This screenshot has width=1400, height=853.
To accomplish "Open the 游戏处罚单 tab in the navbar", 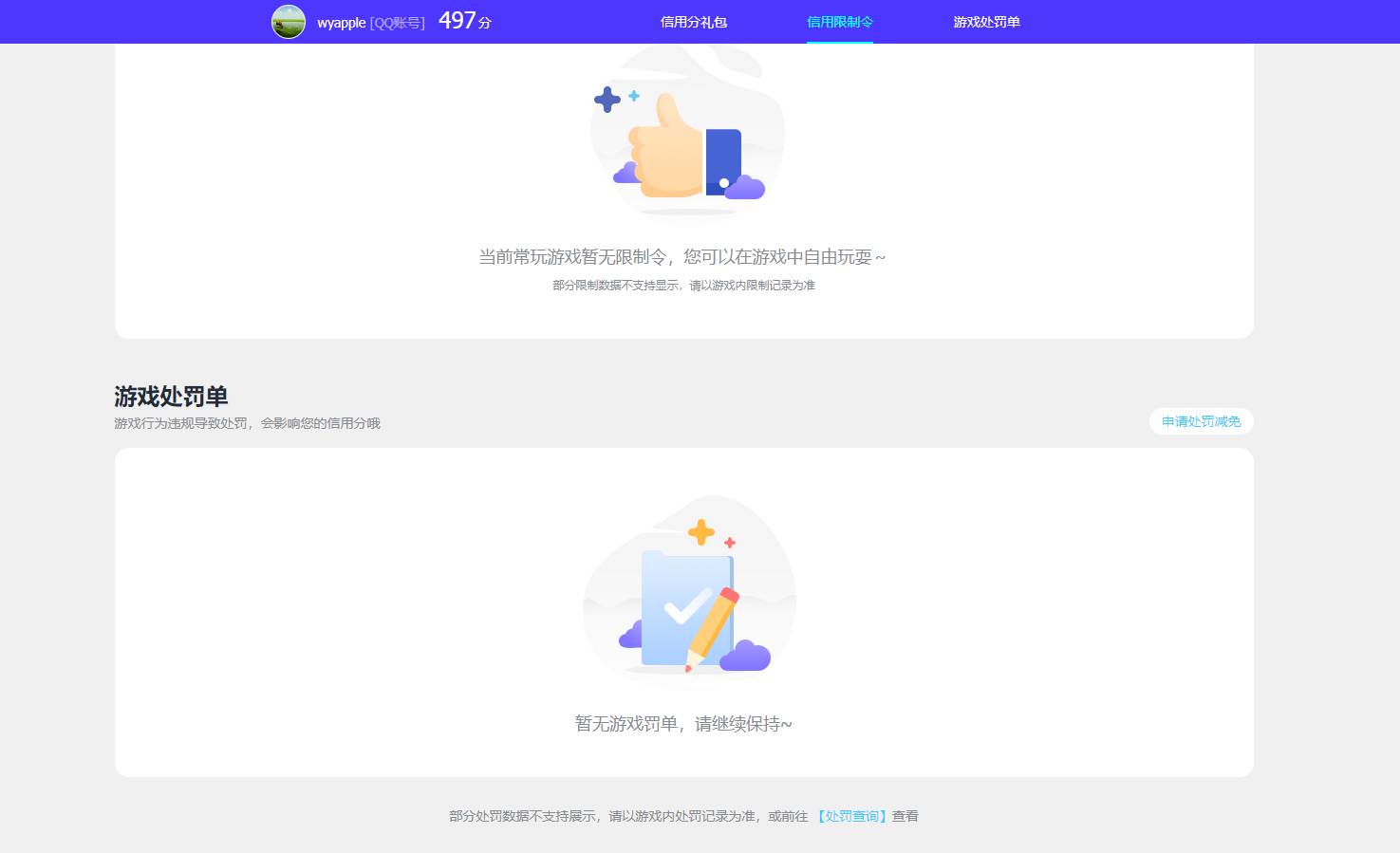I will 987,21.
